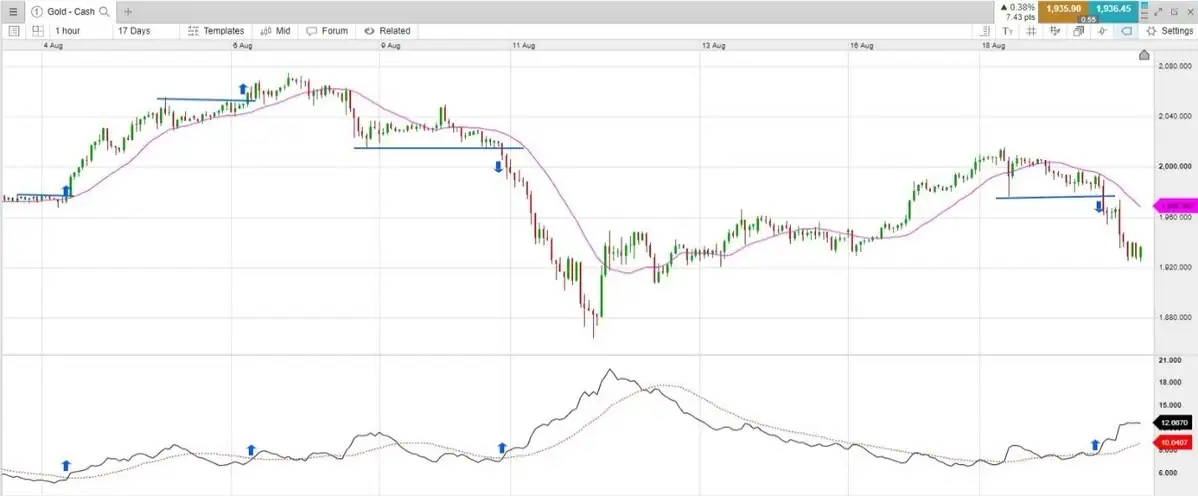Screen dimensions: 1198x496
Task: Click the text annotation tool icon
Action: [1007, 31]
